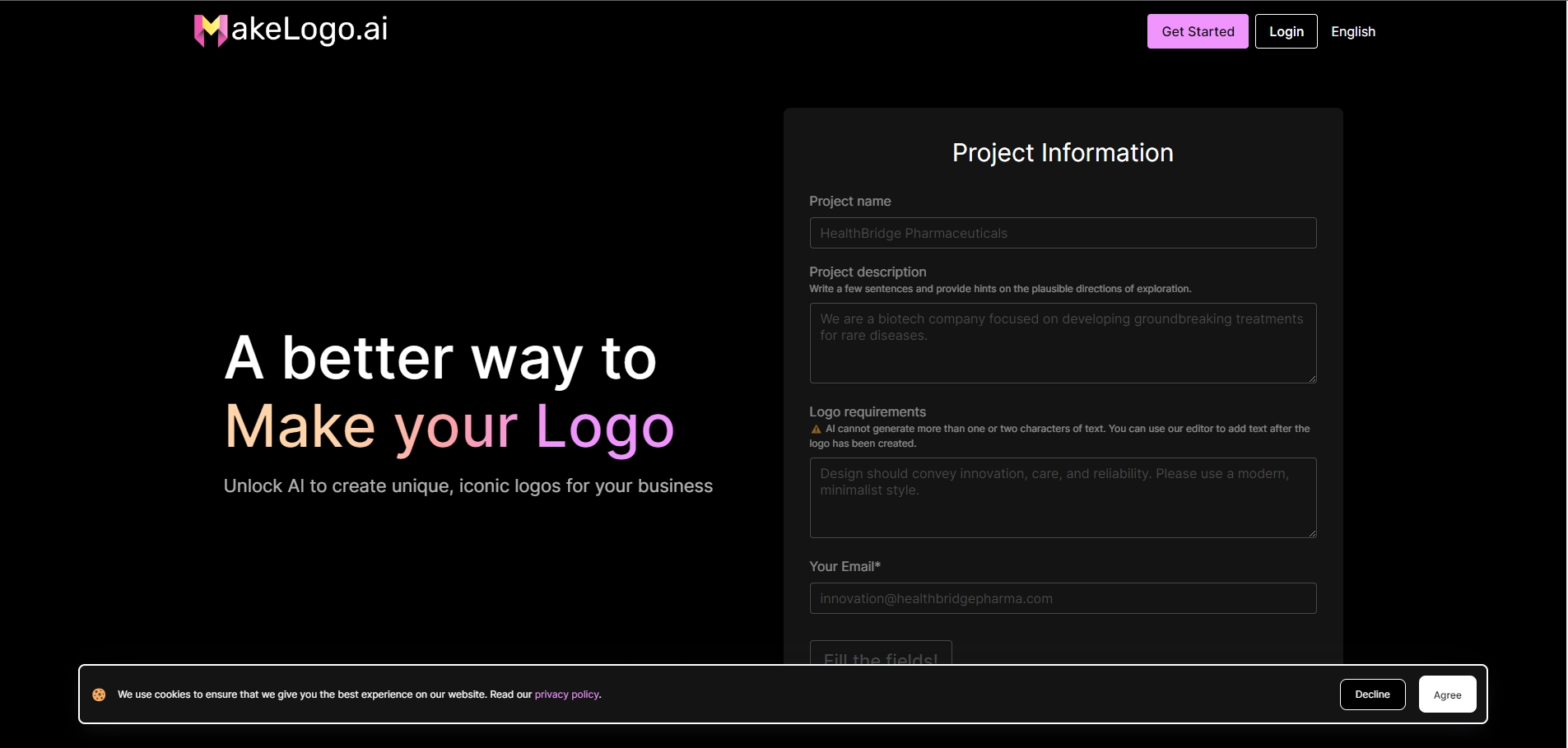Open the privacy policy link
Viewport: 1568px width, 748px height.
566,695
